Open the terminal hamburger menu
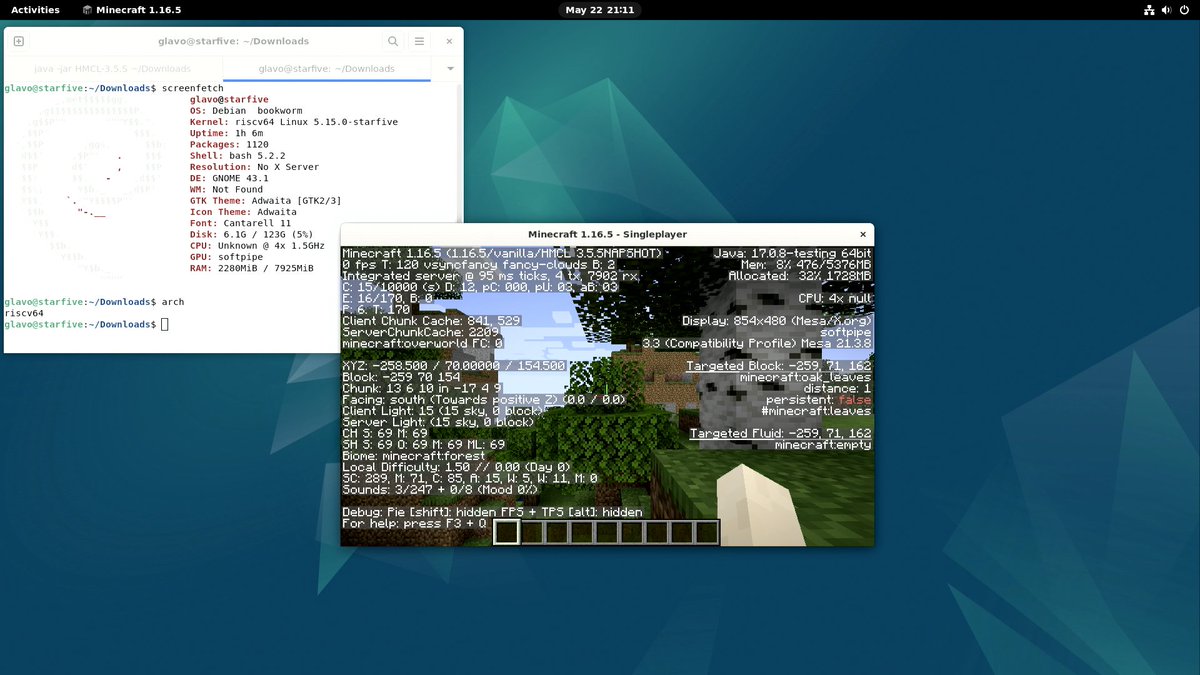1200x675 pixels. [419, 41]
